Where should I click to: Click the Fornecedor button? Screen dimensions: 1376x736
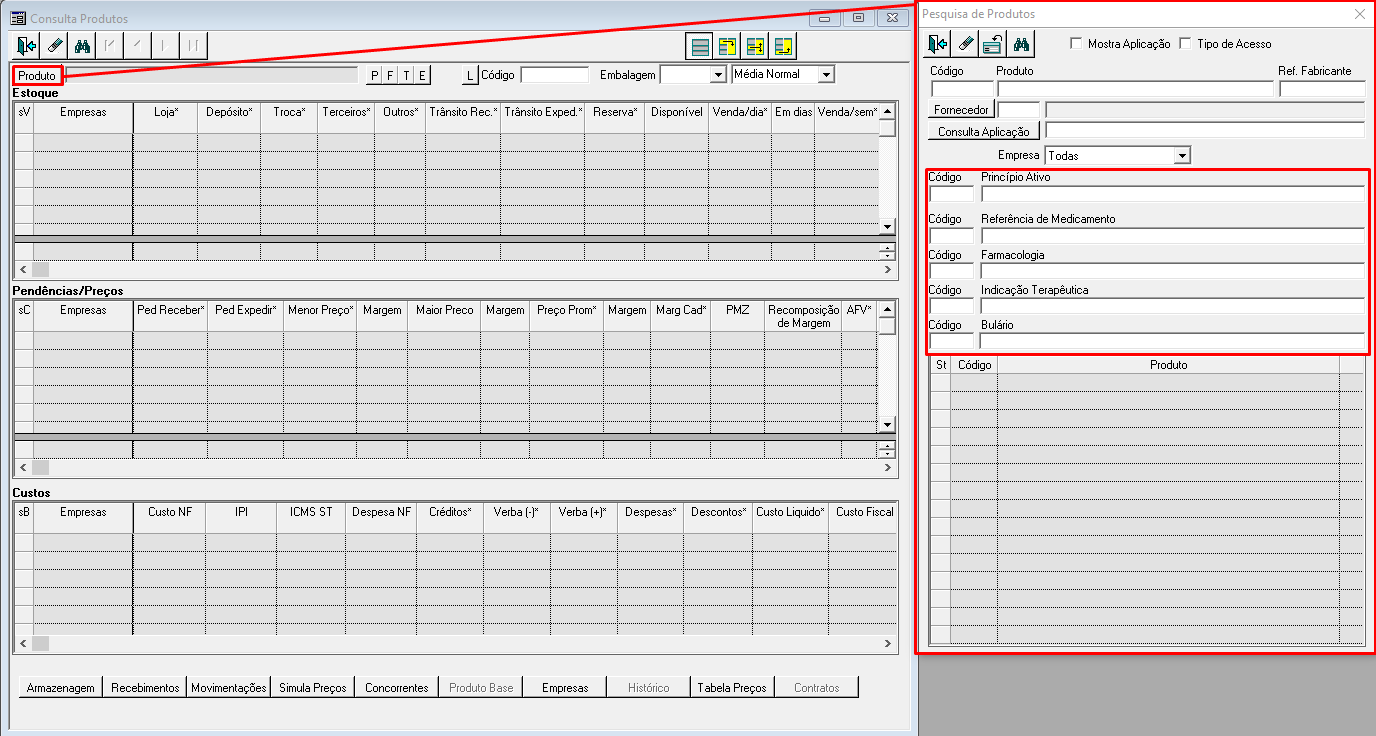coord(961,110)
